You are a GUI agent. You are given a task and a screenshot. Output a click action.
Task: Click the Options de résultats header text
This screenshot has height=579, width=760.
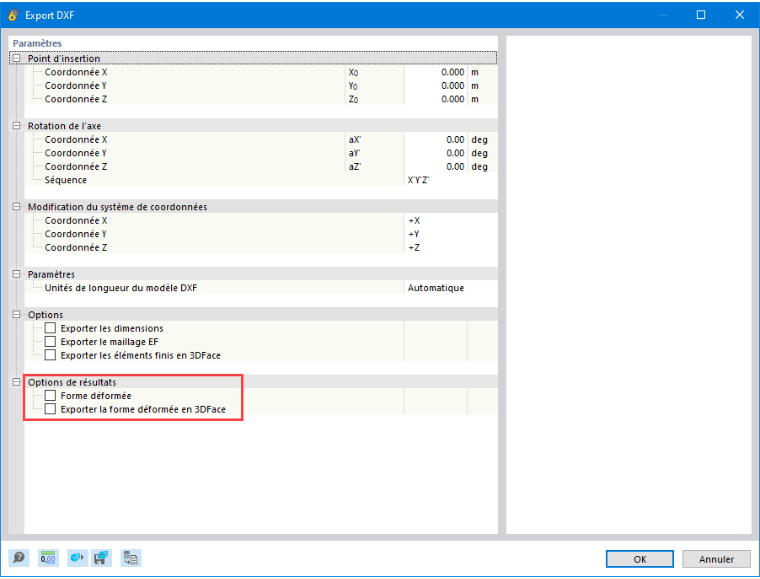(72, 382)
